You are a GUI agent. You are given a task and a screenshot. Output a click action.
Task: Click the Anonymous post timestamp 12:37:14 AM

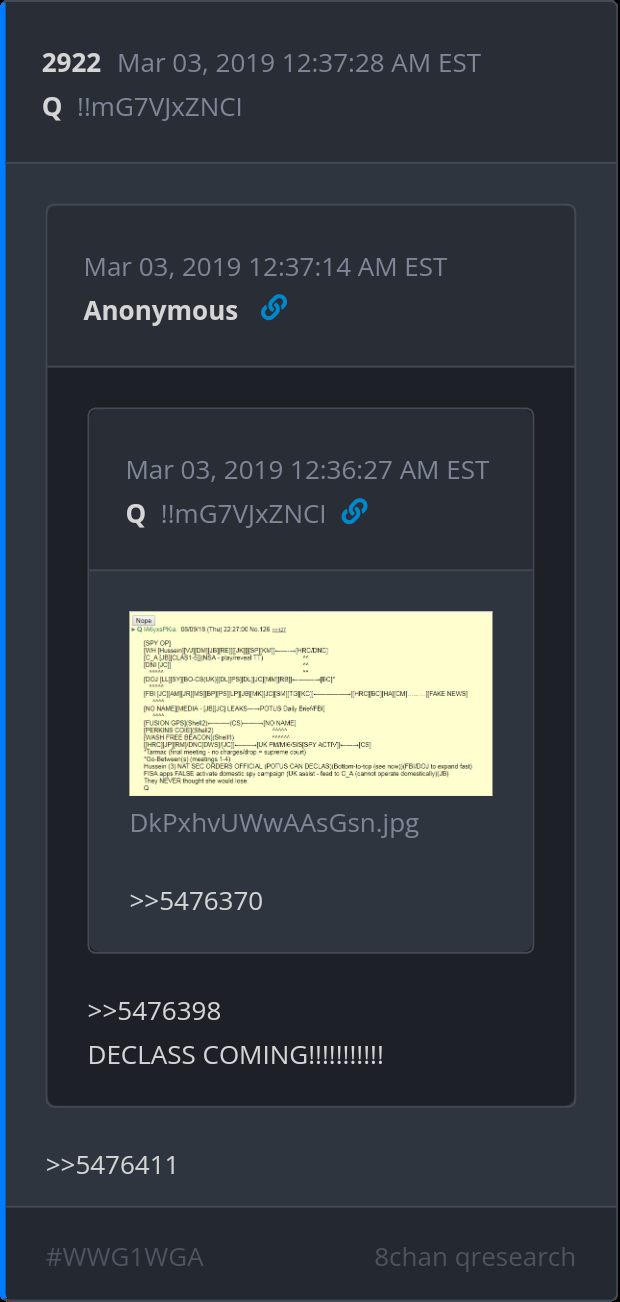click(x=265, y=267)
